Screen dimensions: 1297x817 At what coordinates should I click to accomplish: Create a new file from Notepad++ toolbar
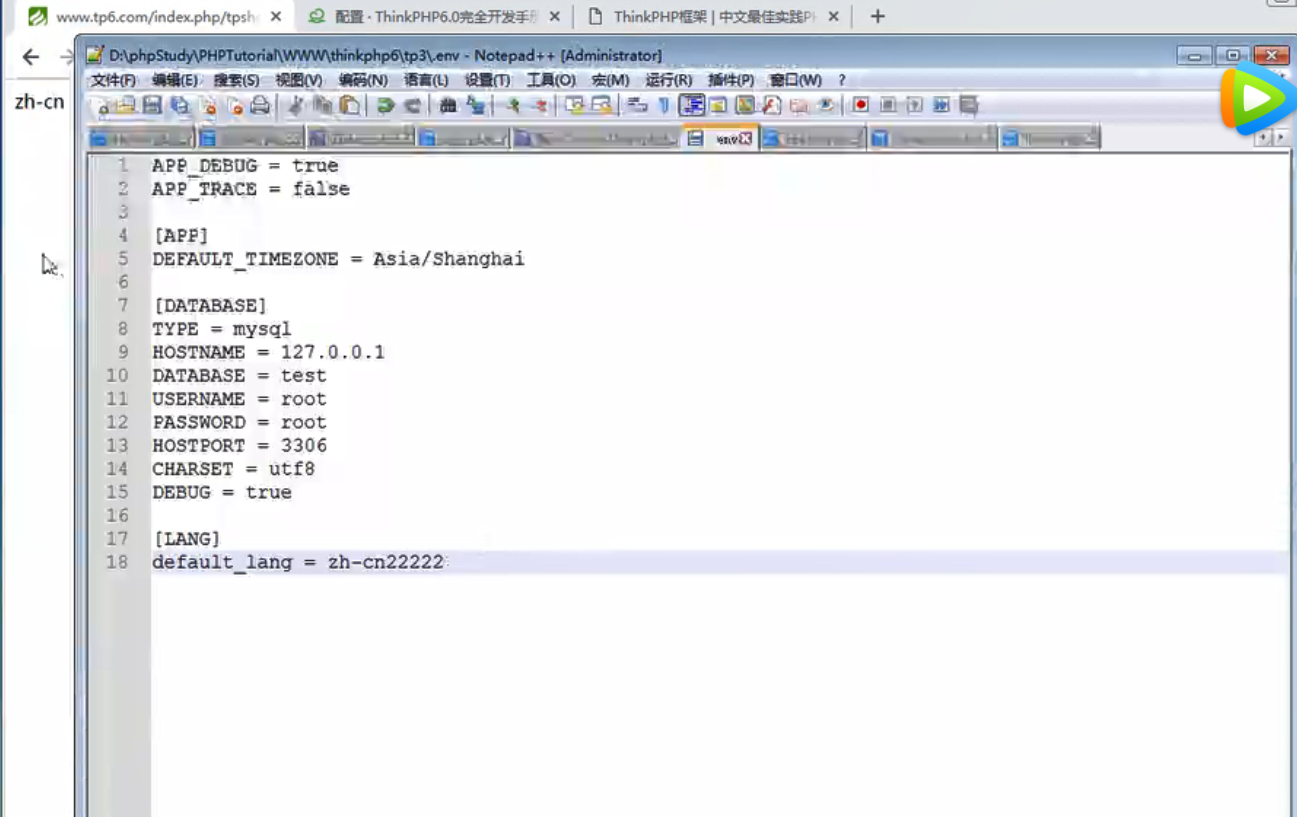(x=100, y=105)
